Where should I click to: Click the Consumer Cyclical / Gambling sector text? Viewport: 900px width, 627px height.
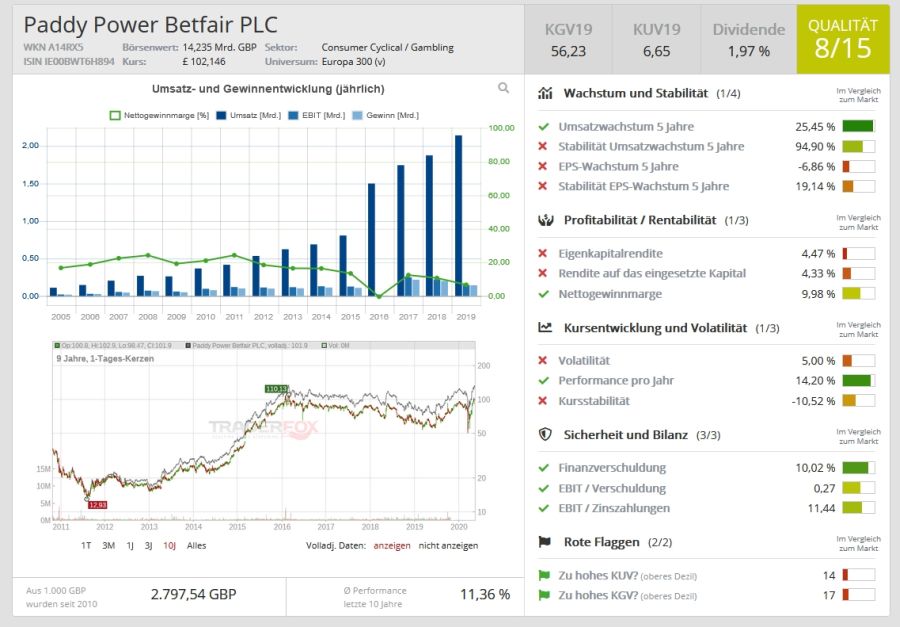pos(387,47)
